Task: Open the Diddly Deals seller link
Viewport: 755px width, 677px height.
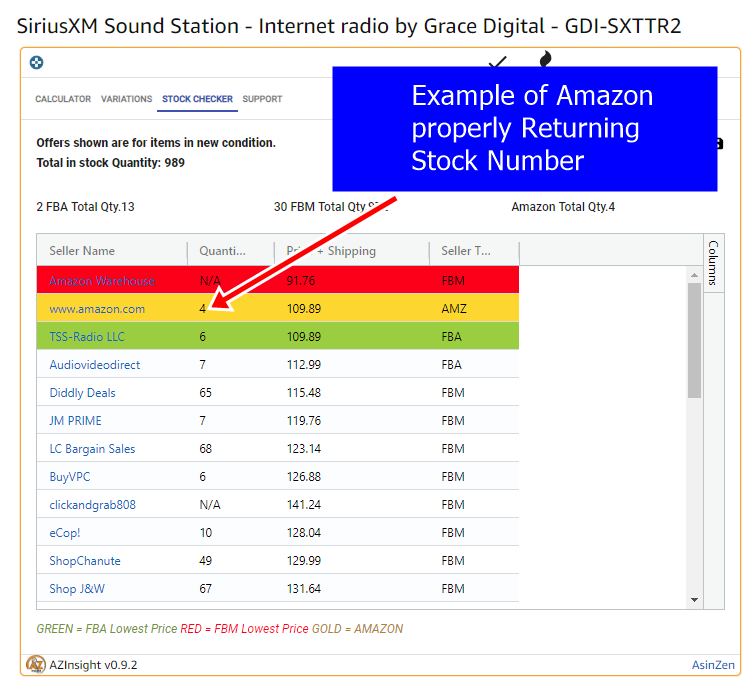Action: (82, 392)
